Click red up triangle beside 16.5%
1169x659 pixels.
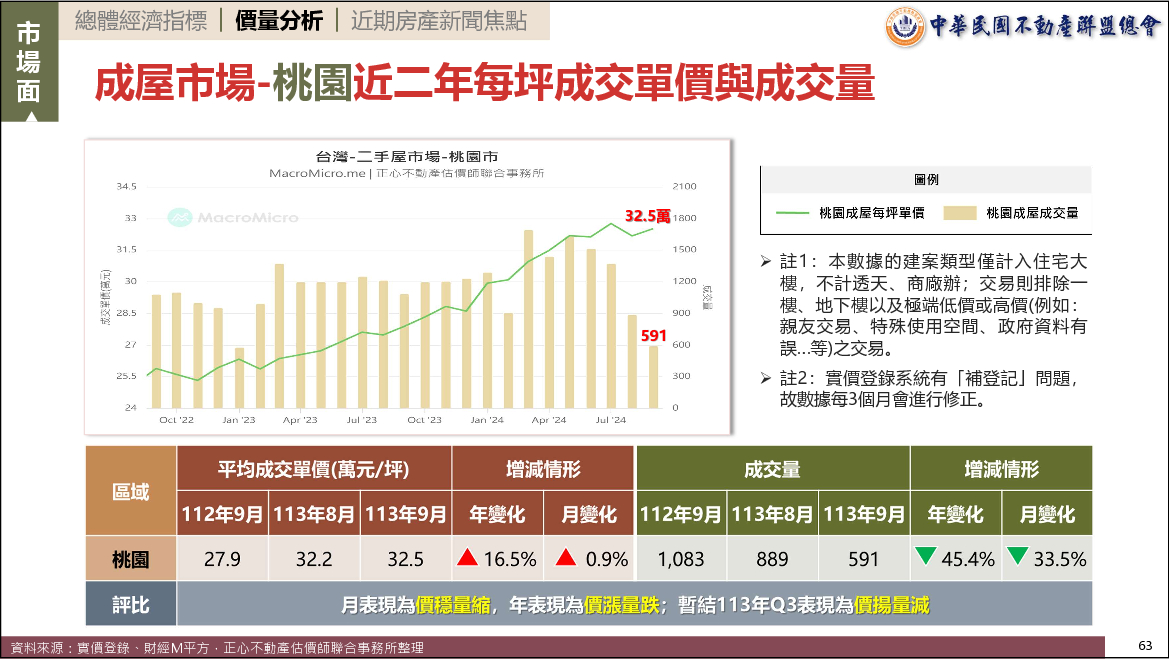467,559
